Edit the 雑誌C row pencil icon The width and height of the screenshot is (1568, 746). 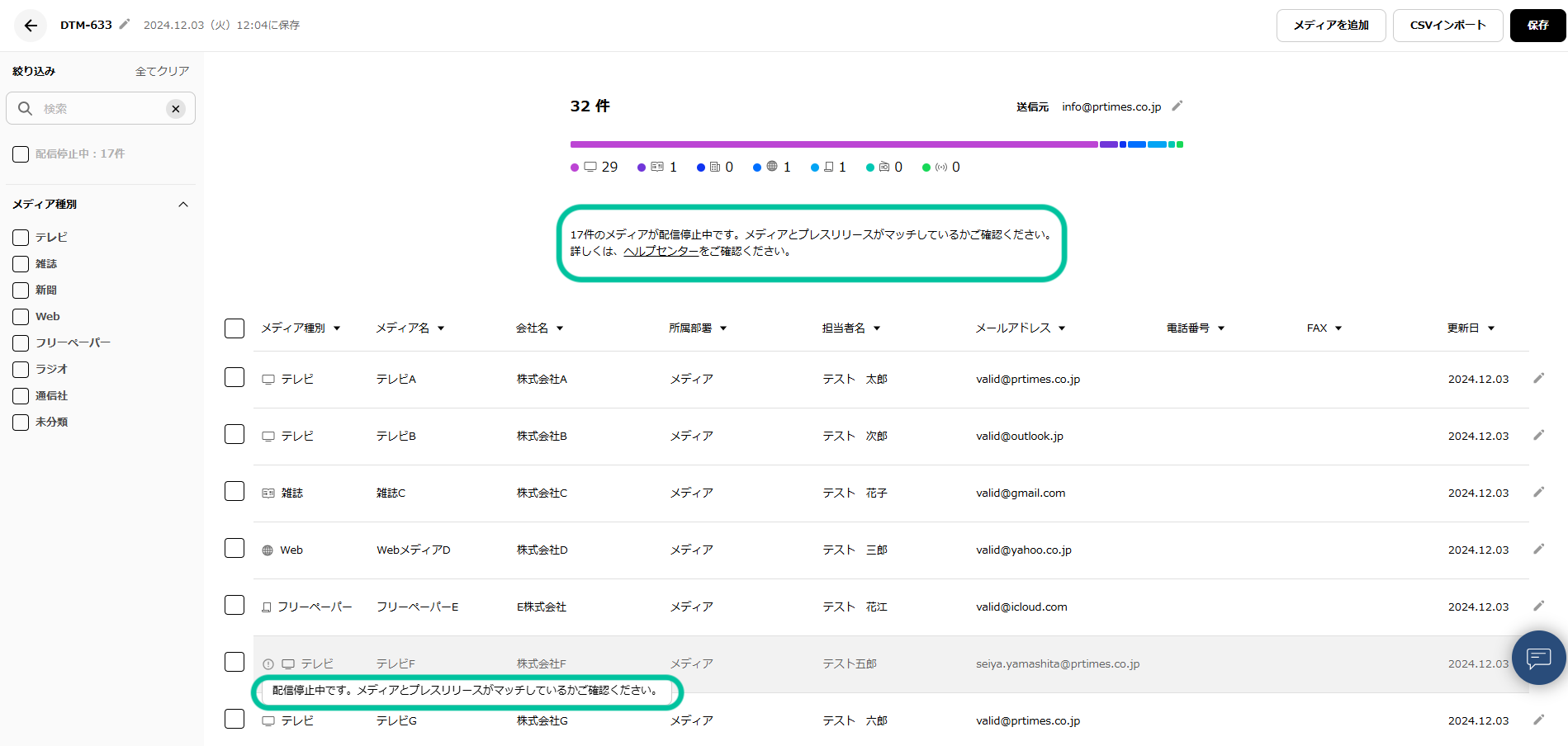point(1538,493)
